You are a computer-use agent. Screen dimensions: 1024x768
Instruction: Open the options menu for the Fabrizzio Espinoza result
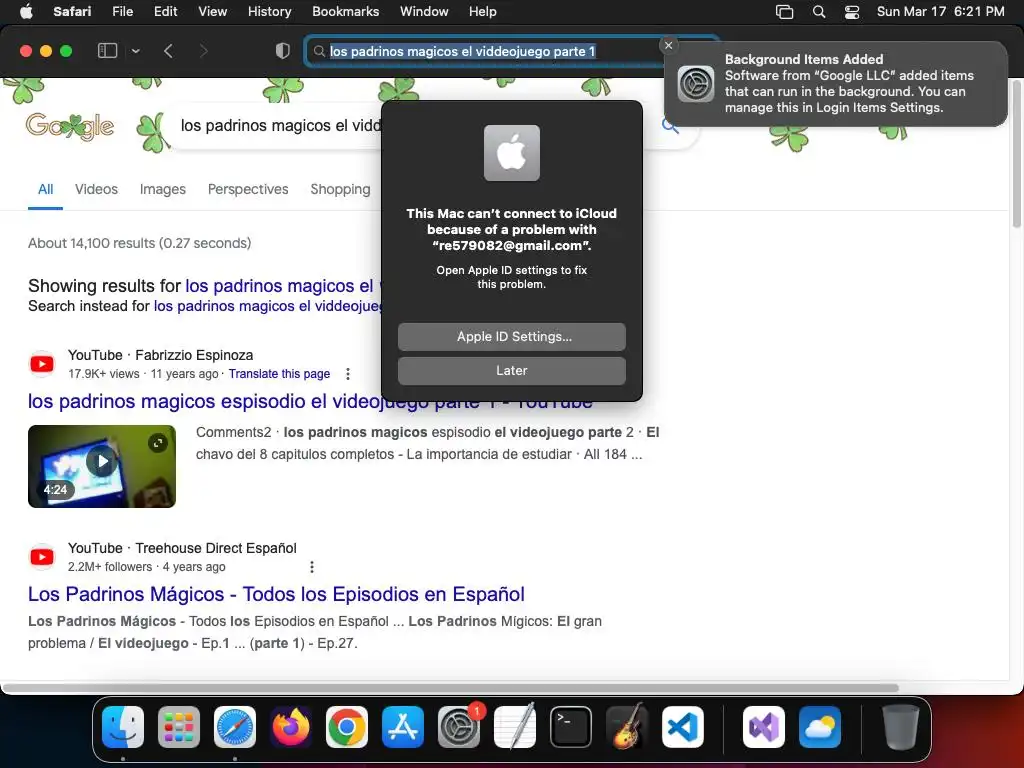[347, 374]
